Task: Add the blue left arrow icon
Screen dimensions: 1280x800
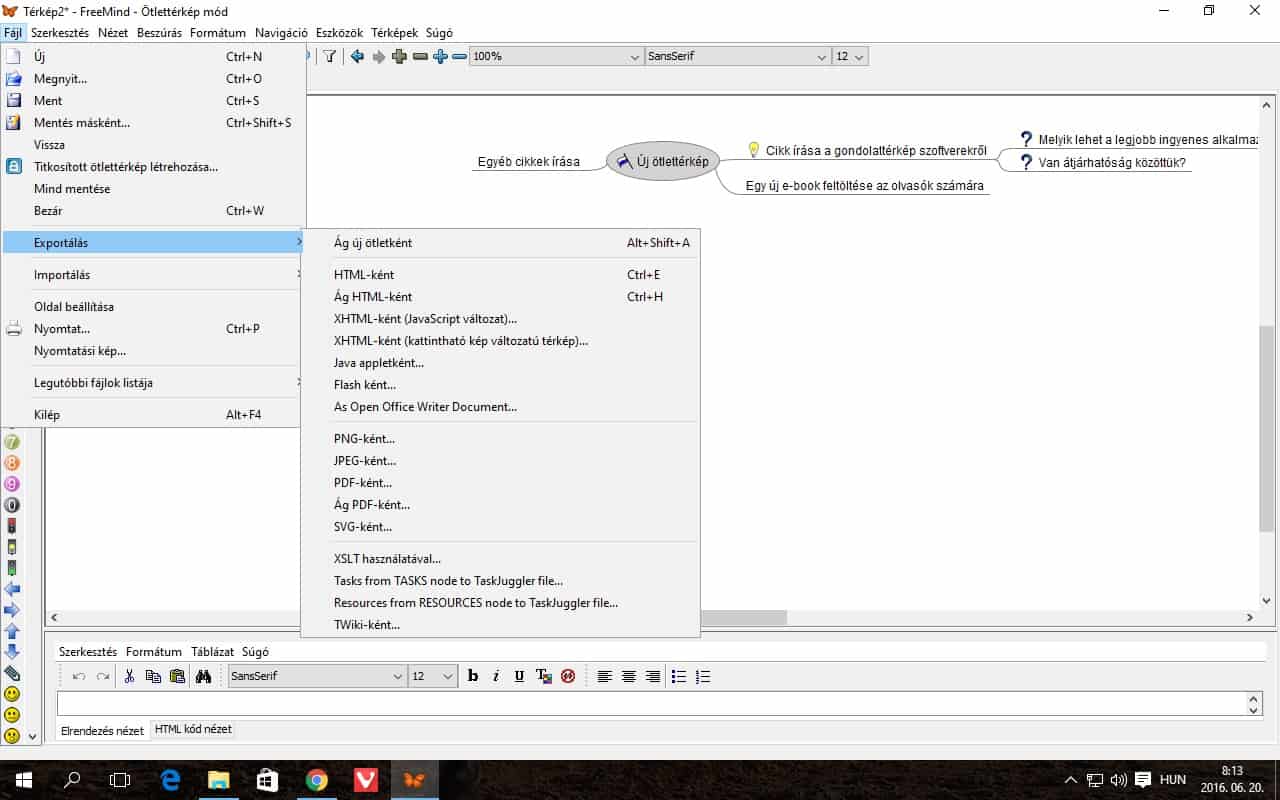Action: pyautogui.click(x=12, y=589)
